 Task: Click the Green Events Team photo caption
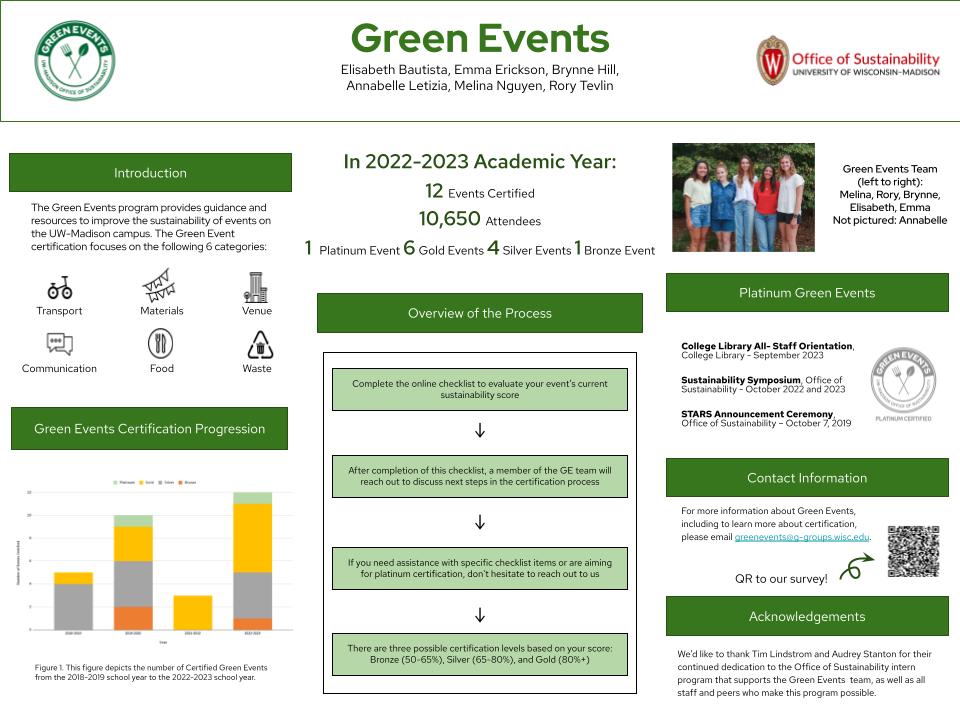point(890,194)
